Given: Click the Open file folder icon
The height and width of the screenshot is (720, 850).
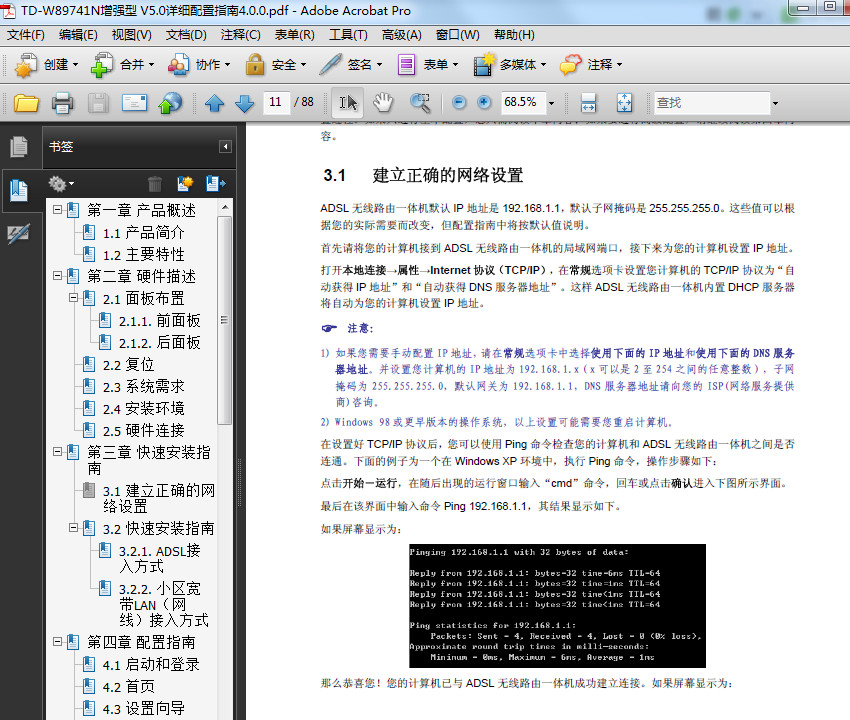Looking at the screenshot, I should click(x=26, y=102).
